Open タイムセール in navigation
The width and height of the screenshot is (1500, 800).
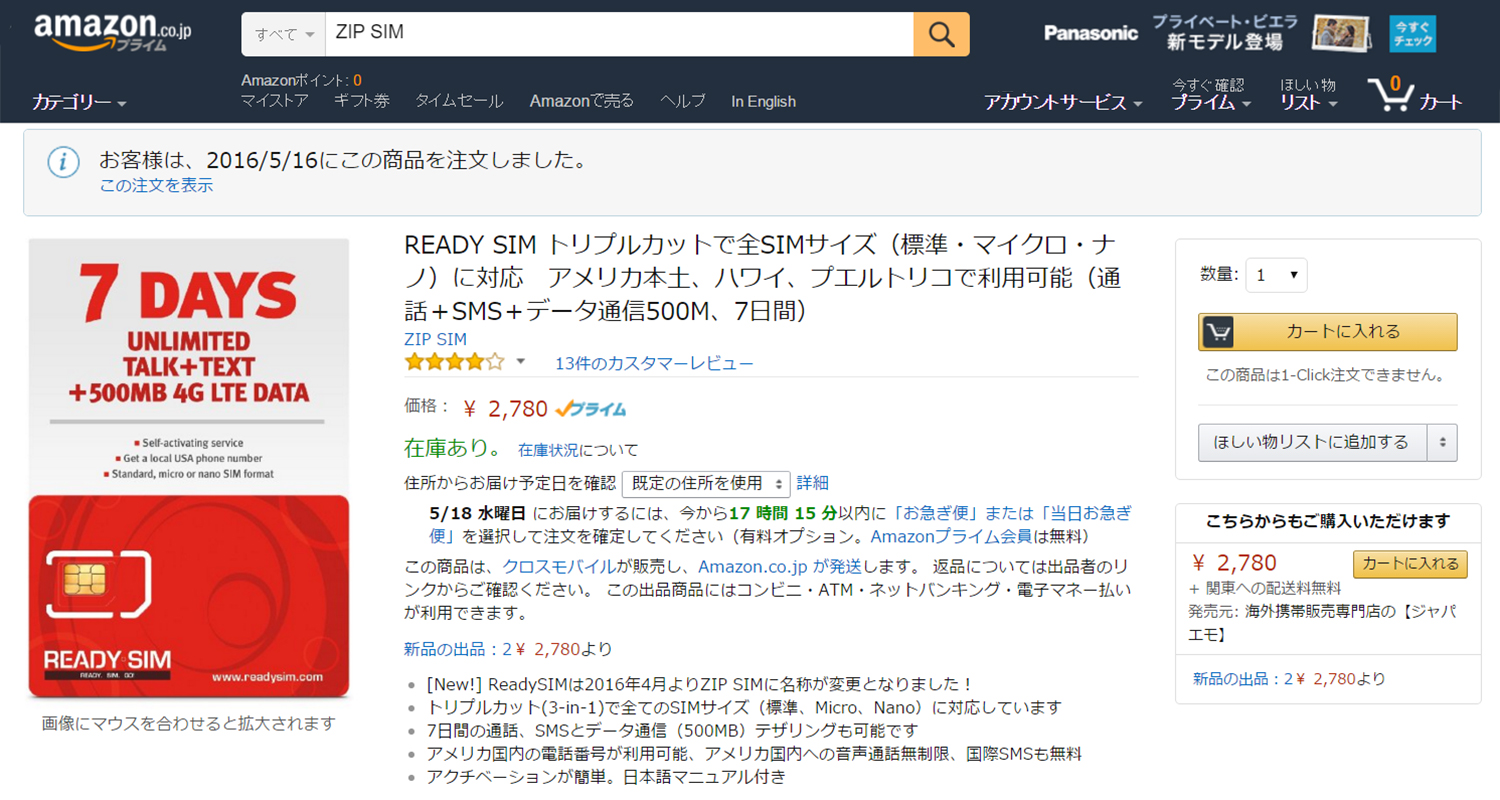pyautogui.click(x=459, y=101)
